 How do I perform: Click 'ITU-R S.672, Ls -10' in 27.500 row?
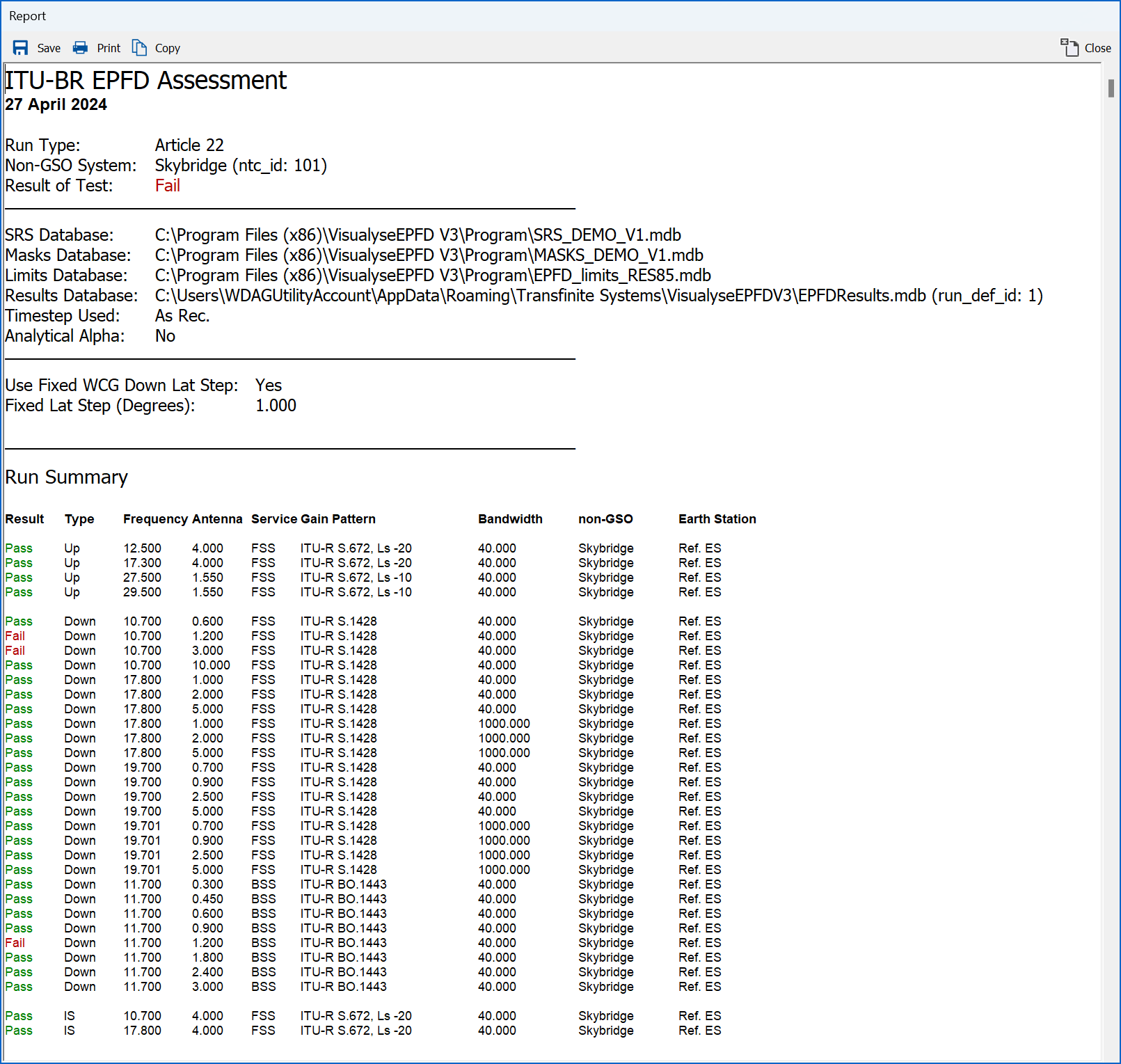356,578
